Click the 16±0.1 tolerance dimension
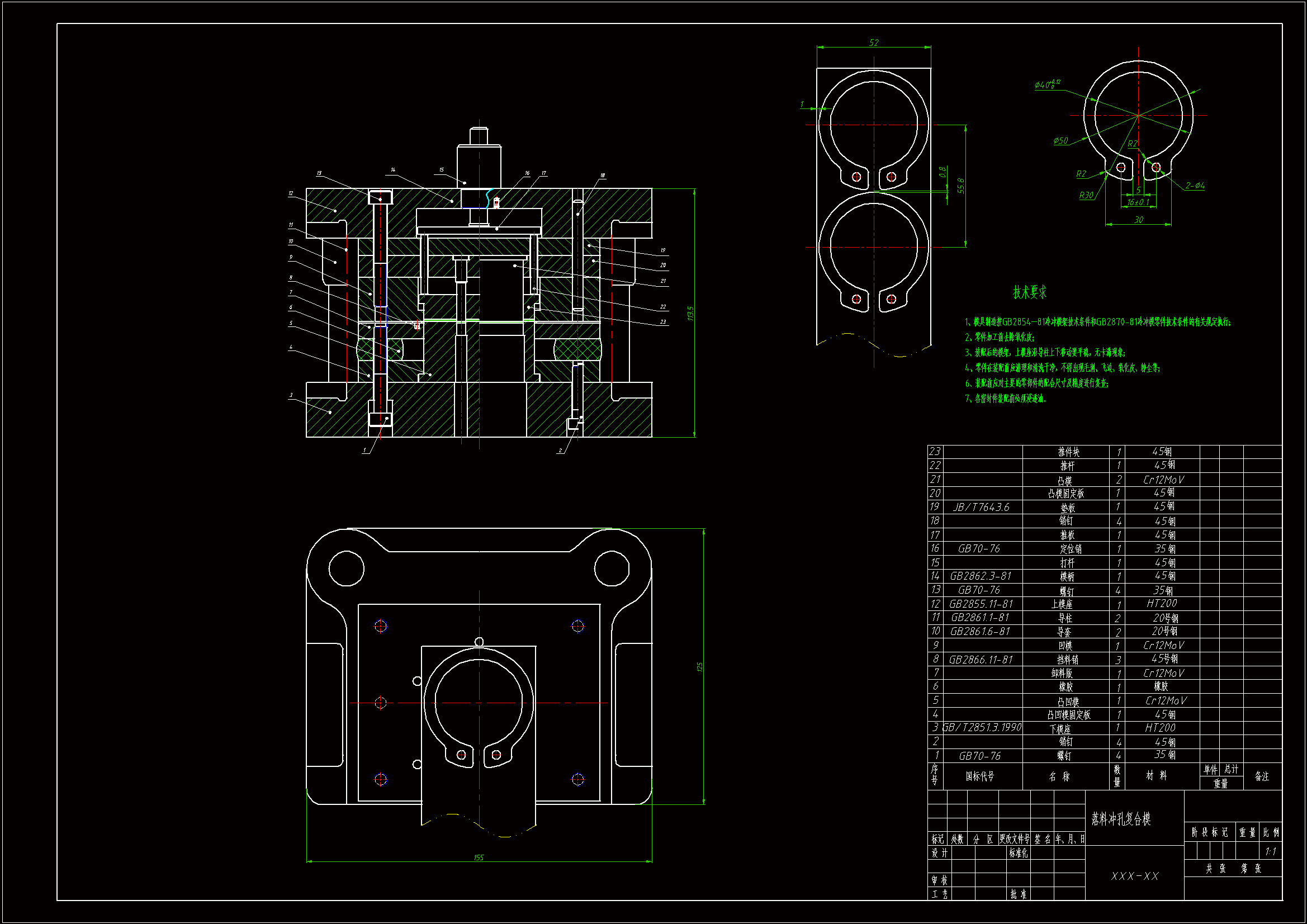 pos(1138,202)
